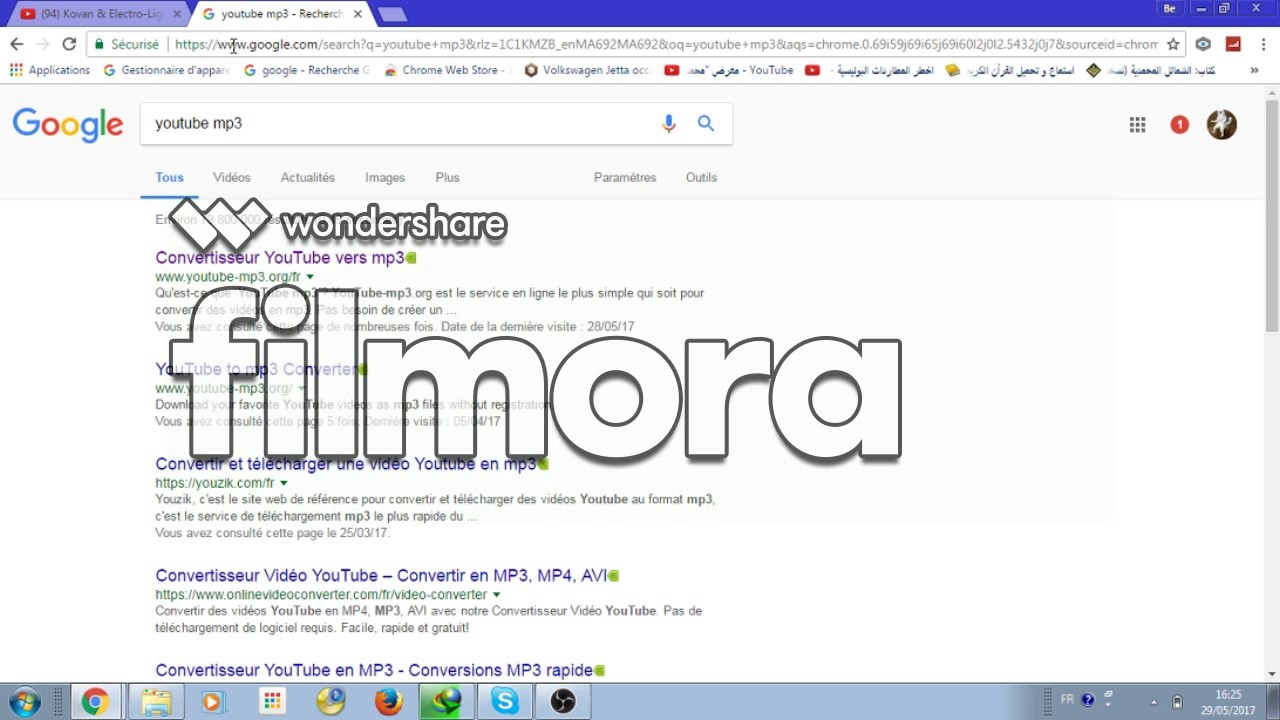Click the voice search microphone icon

coord(669,123)
